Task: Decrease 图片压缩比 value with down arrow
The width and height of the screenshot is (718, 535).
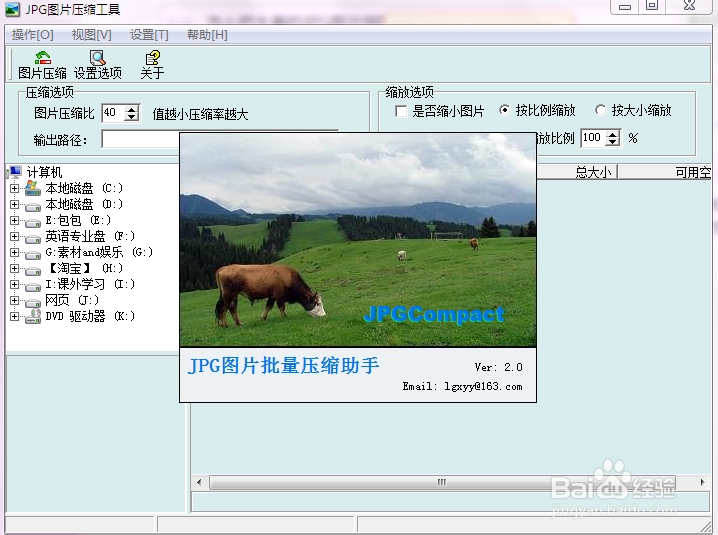Action: coord(132,117)
